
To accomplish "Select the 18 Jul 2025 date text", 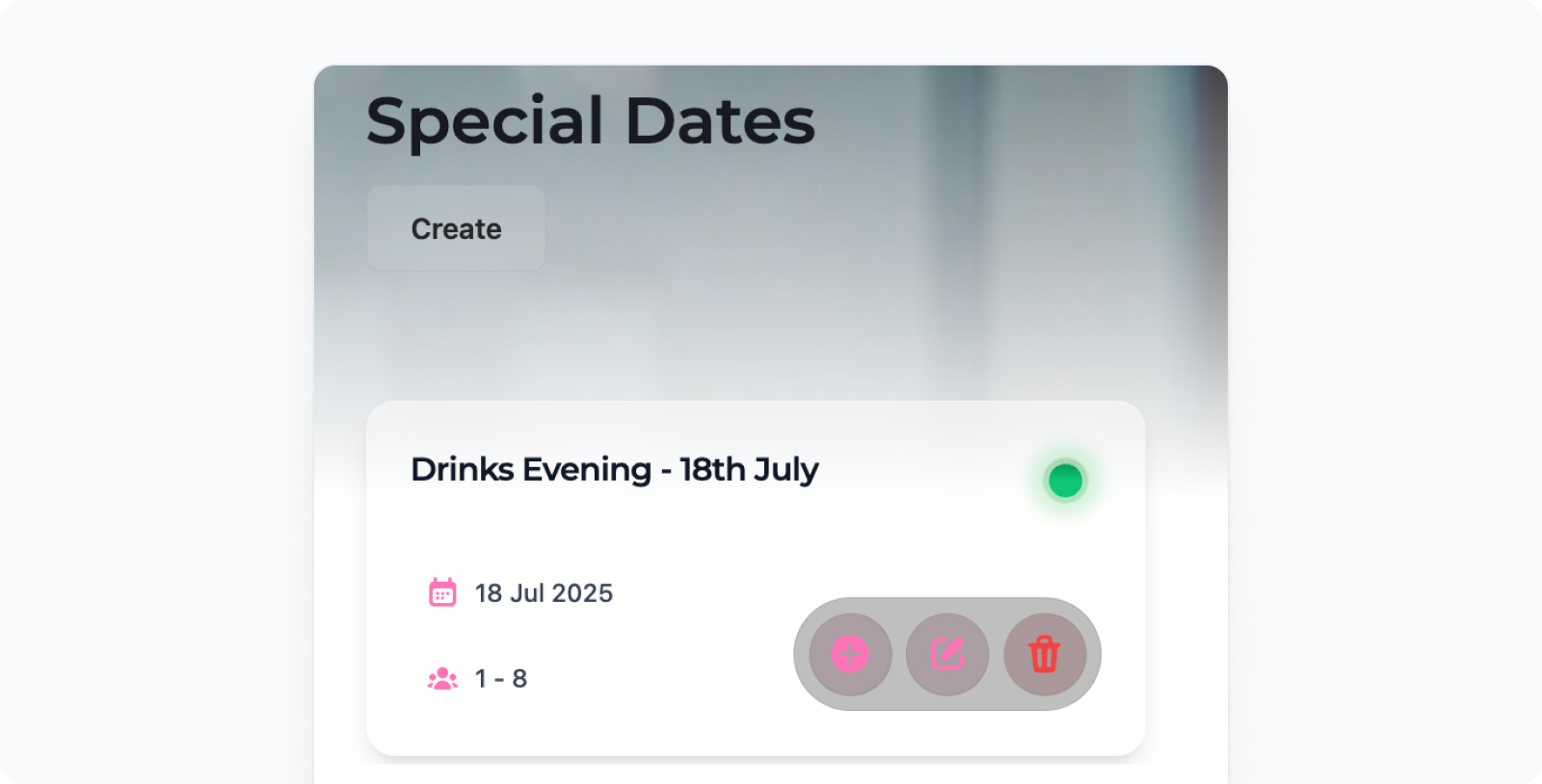I will pyautogui.click(x=544, y=593).
